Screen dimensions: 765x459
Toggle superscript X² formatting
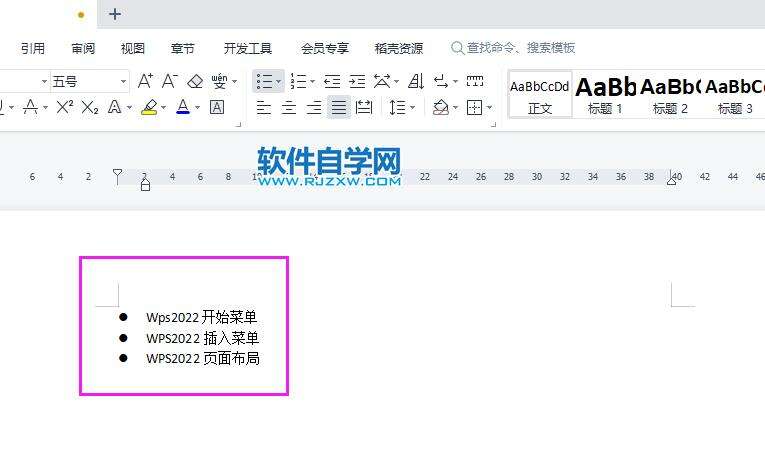64,107
